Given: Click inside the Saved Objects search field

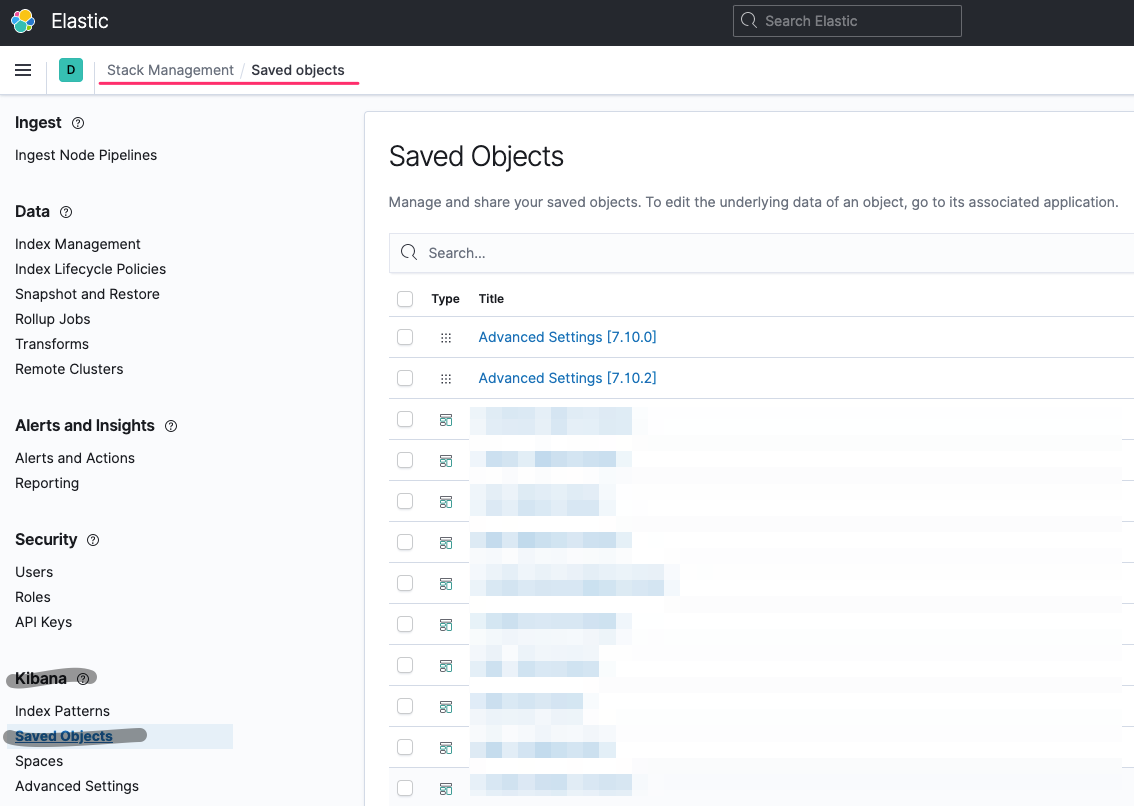Looking at the screenshot, I should 600,252.
